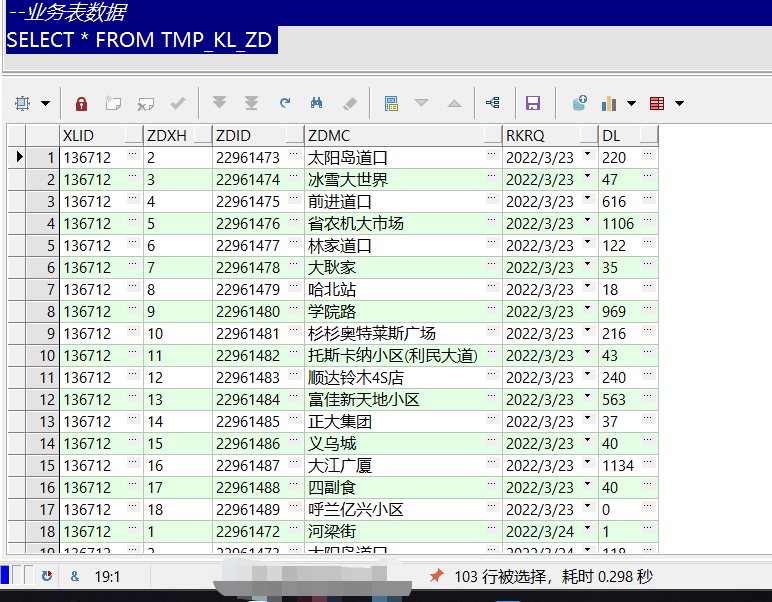The height and width of the screenshot is (602, 772).
Task: Open date dropdown in row 4 RKRQ
Action: [x=587, y=221]
